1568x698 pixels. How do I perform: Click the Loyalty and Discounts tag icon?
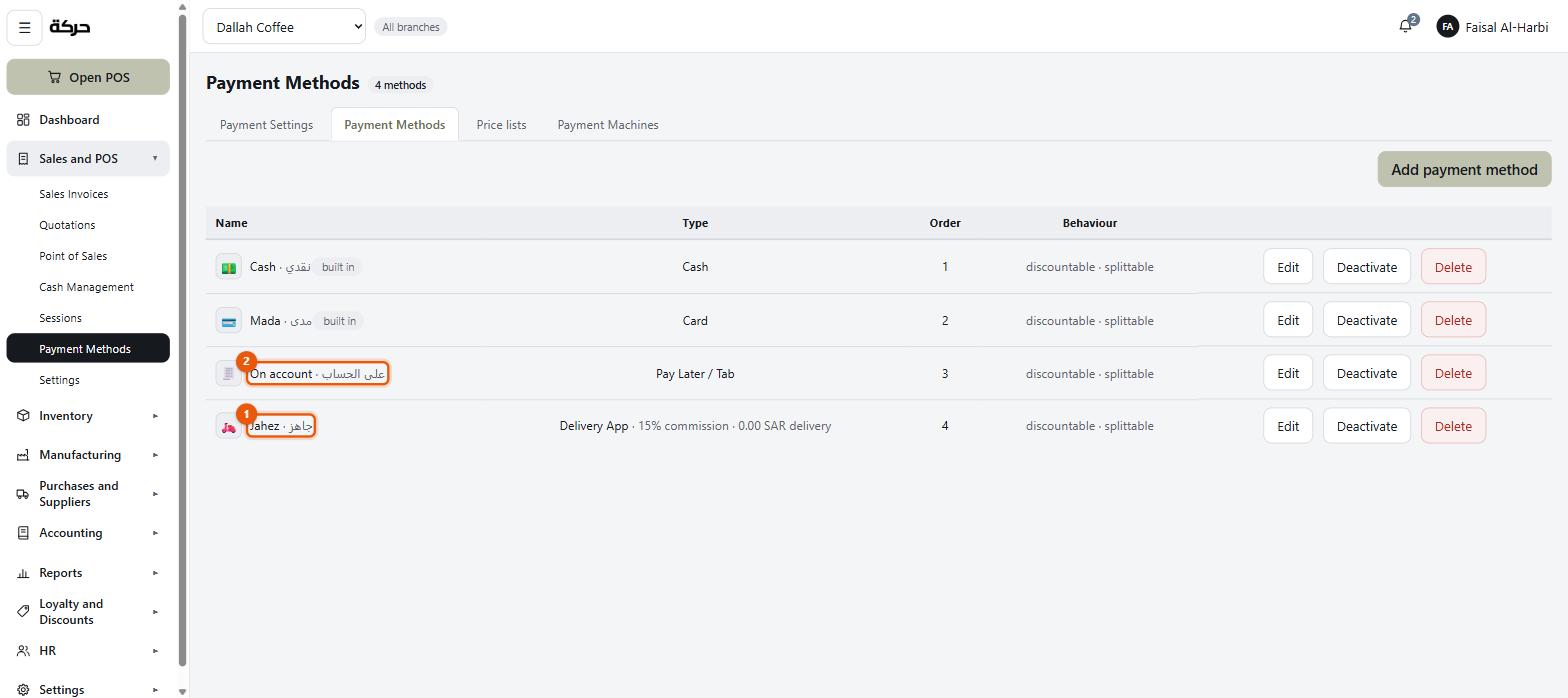tap(23, 612)
